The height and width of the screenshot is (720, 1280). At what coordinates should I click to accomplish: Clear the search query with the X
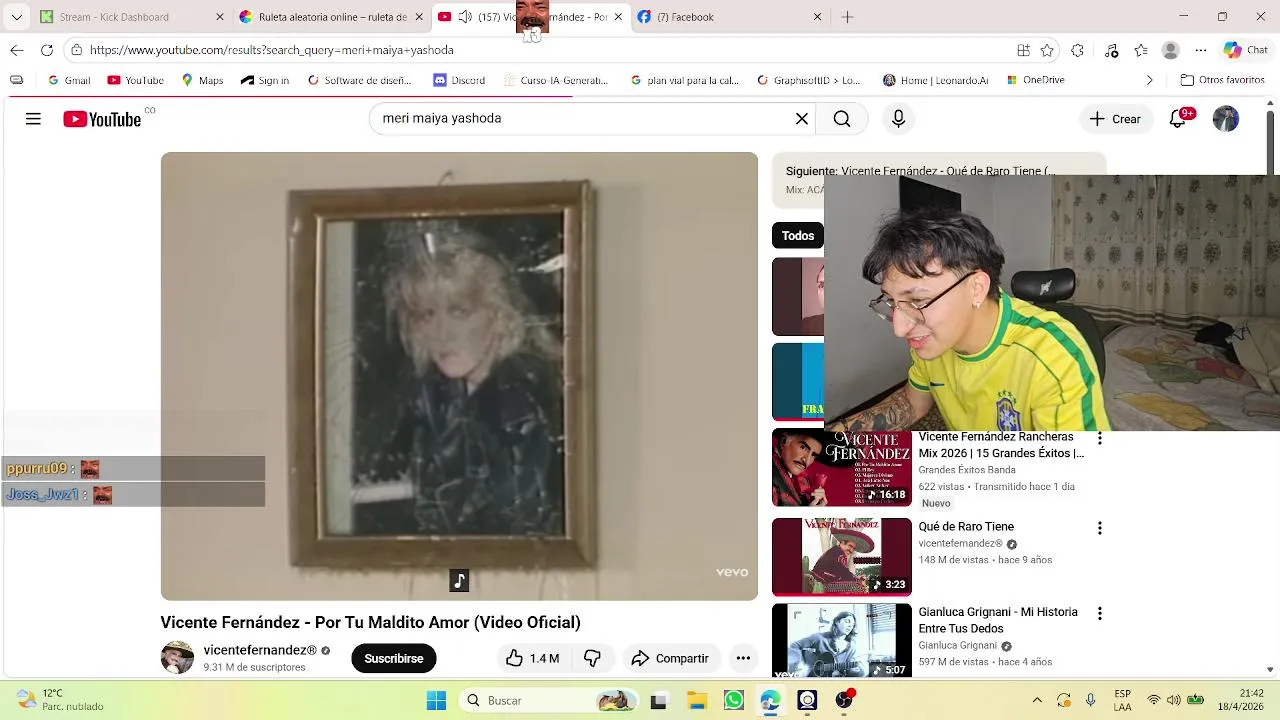tap(802, 119)
